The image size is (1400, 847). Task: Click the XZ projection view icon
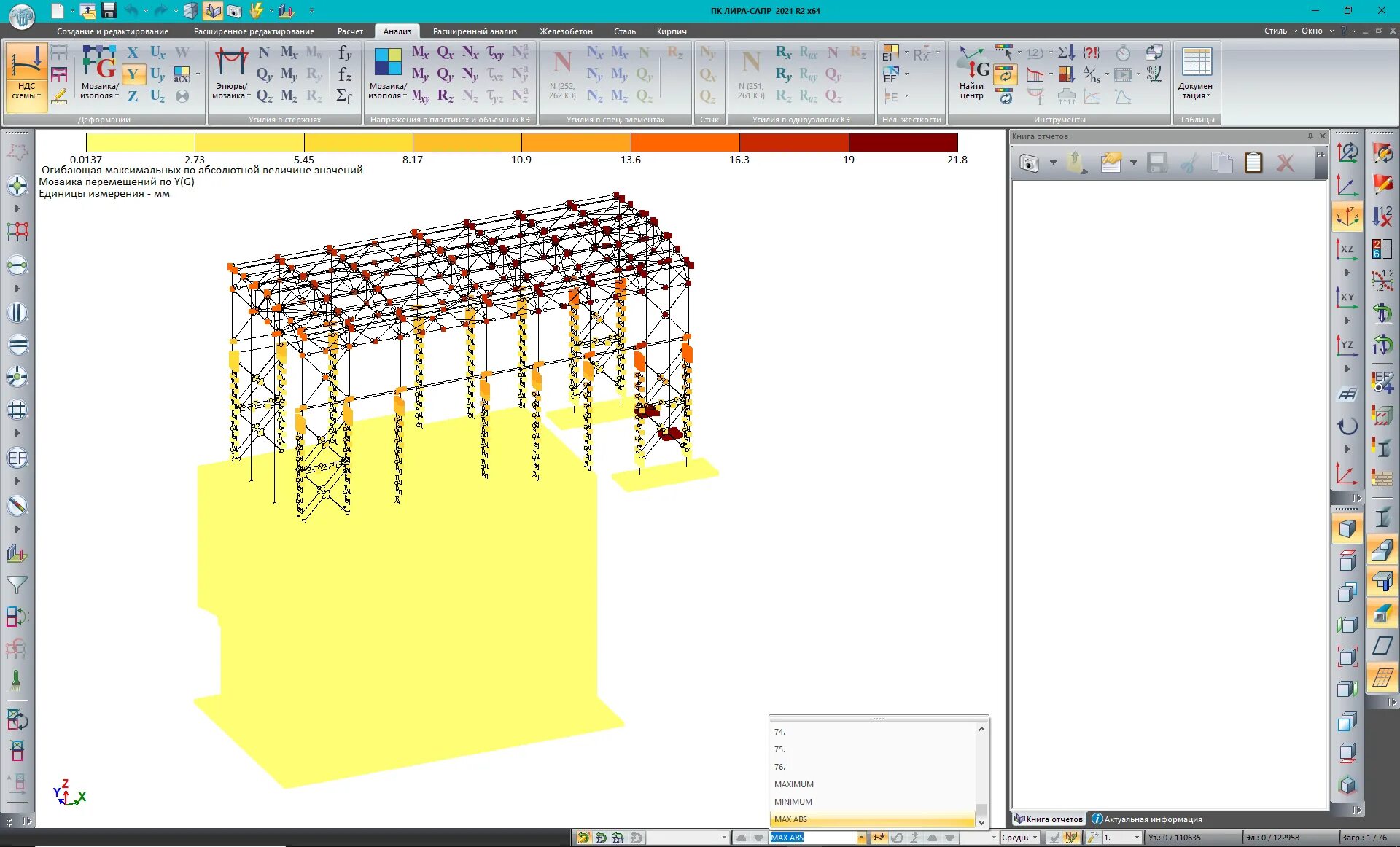coord(1346,249)
